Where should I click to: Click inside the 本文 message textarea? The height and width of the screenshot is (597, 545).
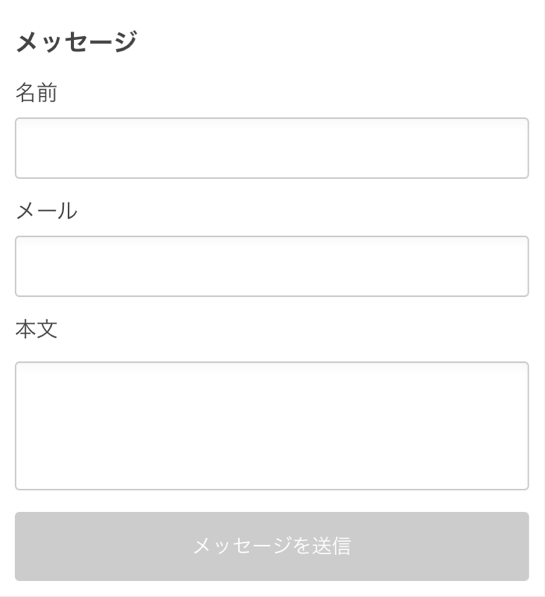272,426
